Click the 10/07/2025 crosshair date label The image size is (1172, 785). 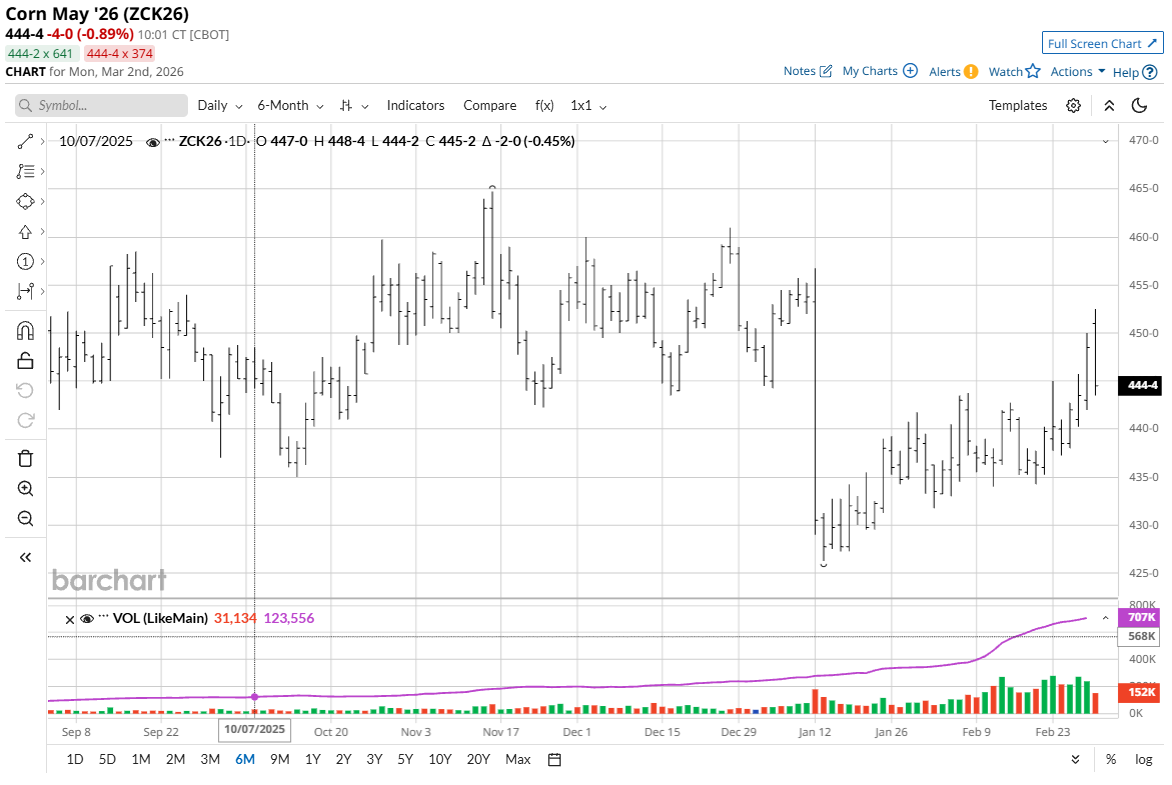point(254,729)
